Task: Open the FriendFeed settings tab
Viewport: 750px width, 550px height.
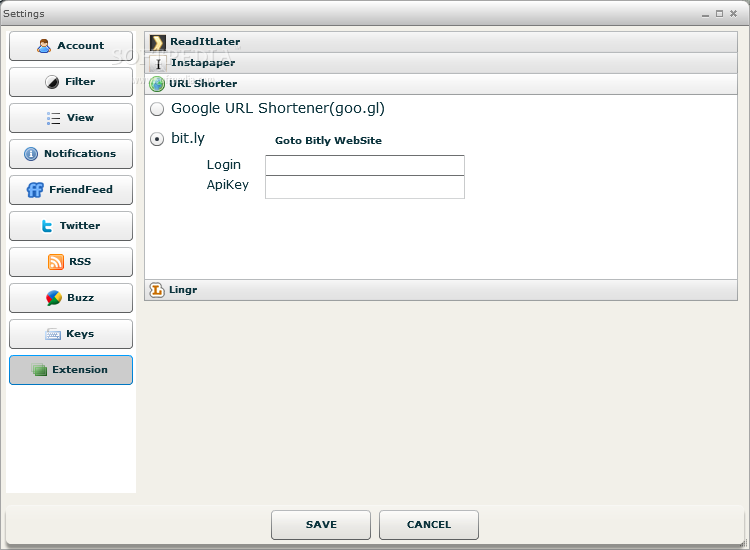Action: click(x=71, y=190)
